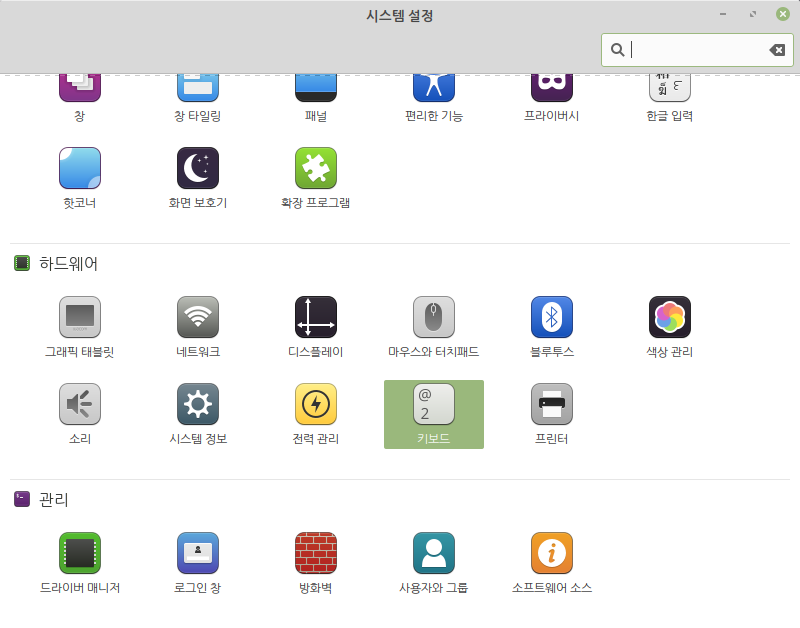Open 소리 sound settings
The image size is (800, 628).
[x=80, y=404]
